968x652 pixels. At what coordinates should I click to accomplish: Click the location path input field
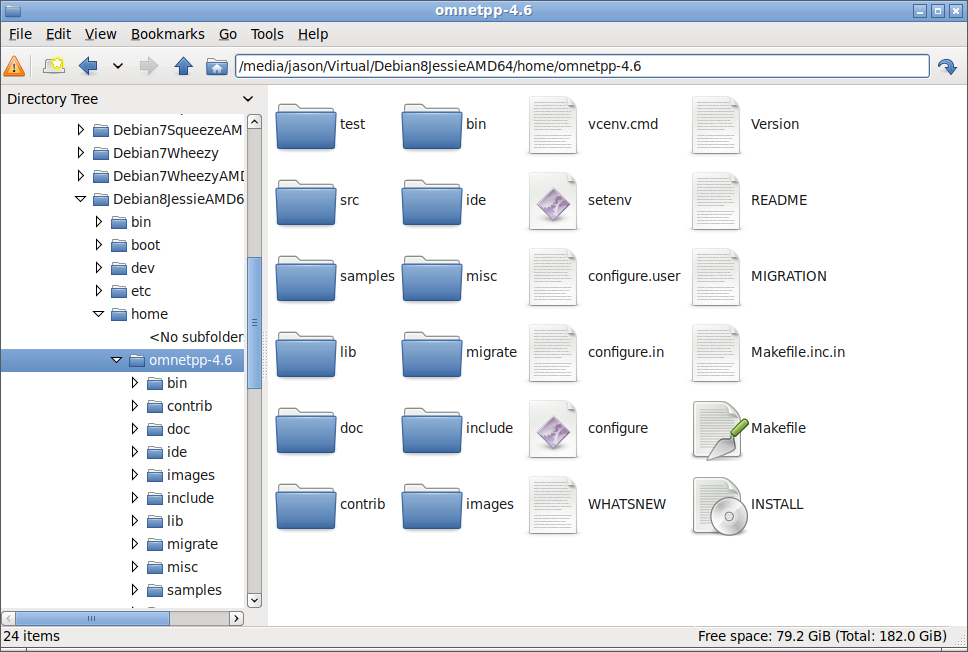[x=582, y=66]
